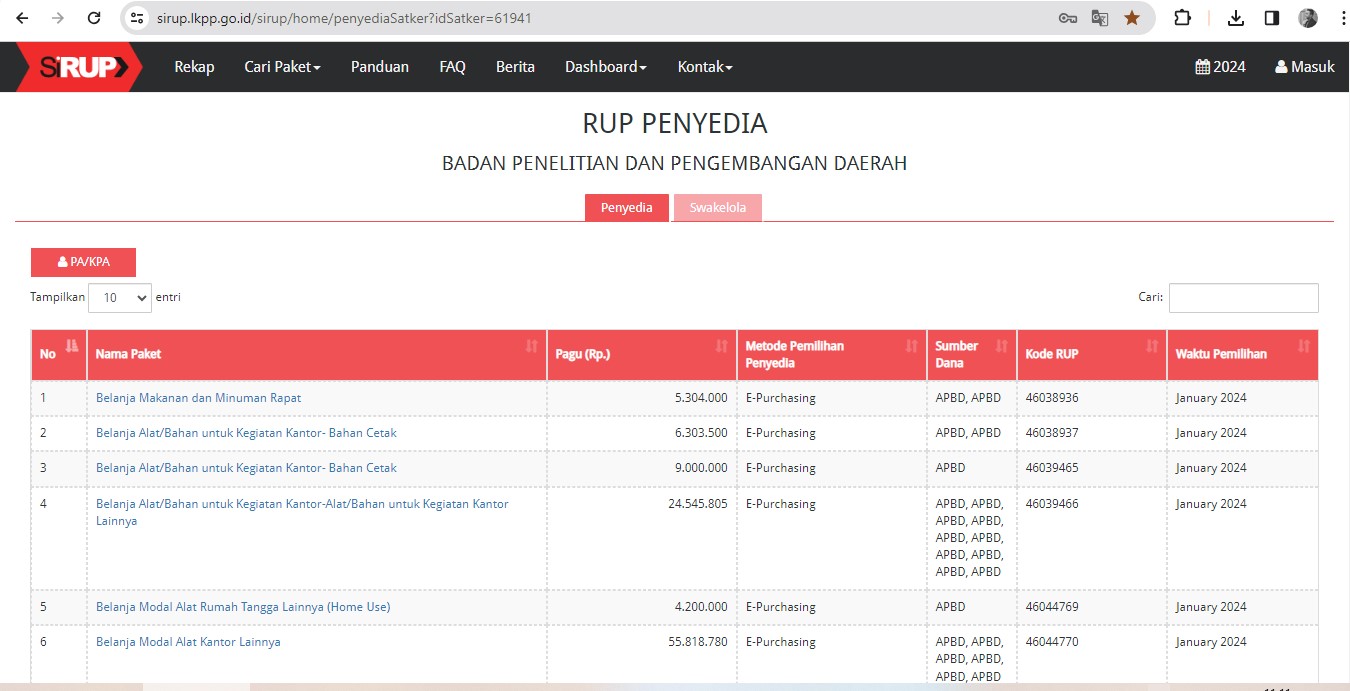Click the translate page icon
Viewport: 1350px width, 691px height.
point(1099,18)
